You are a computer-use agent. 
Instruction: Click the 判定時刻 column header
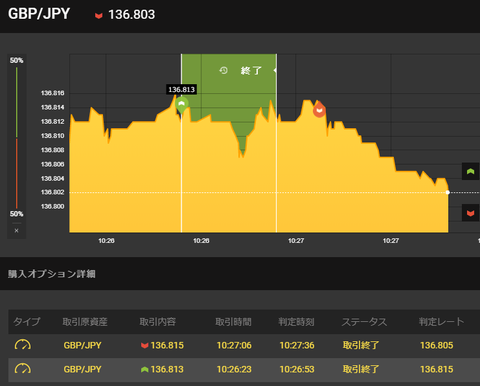(296, 322)
